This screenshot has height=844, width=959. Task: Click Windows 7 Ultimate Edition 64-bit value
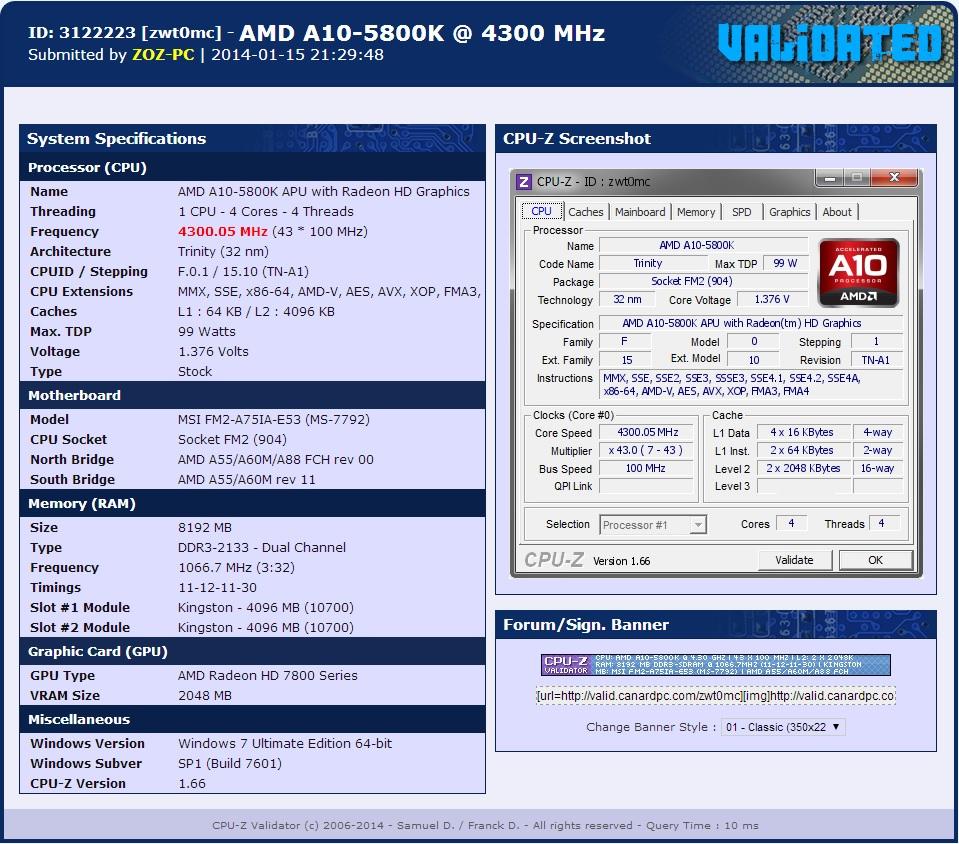click(285, 744)
